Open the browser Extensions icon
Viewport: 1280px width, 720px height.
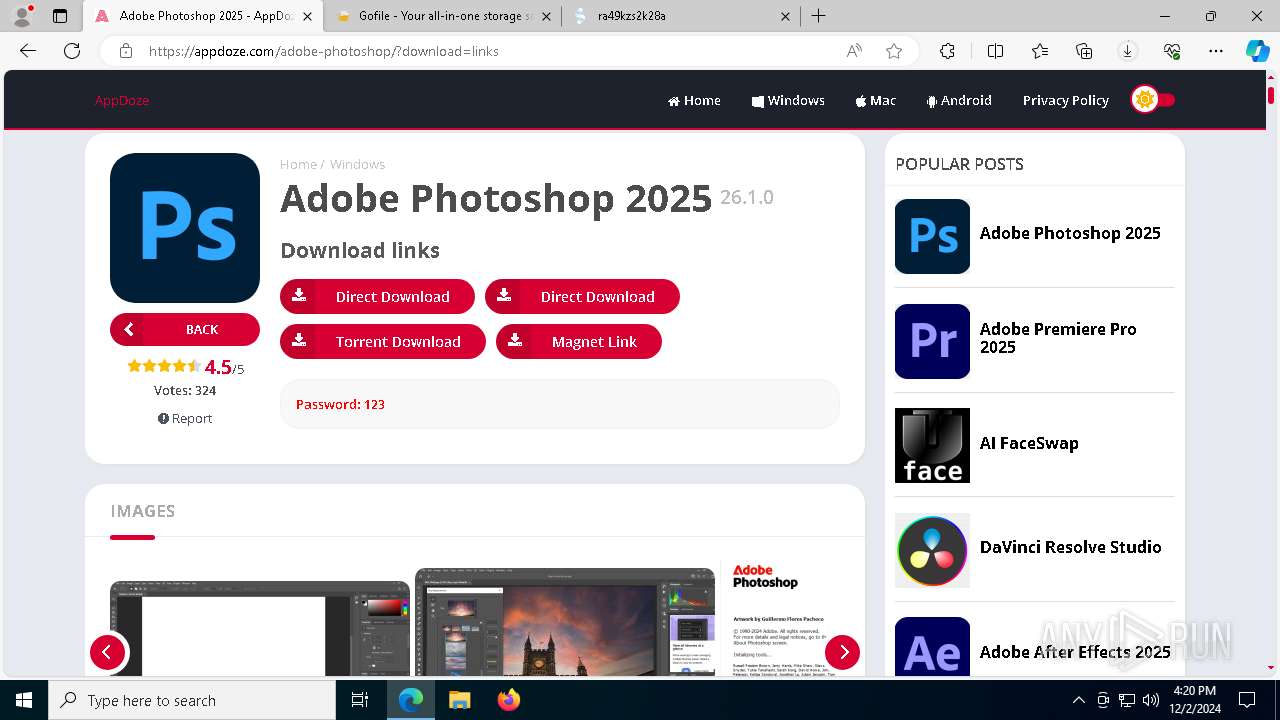pyautogui.click(x=947, y=51)
